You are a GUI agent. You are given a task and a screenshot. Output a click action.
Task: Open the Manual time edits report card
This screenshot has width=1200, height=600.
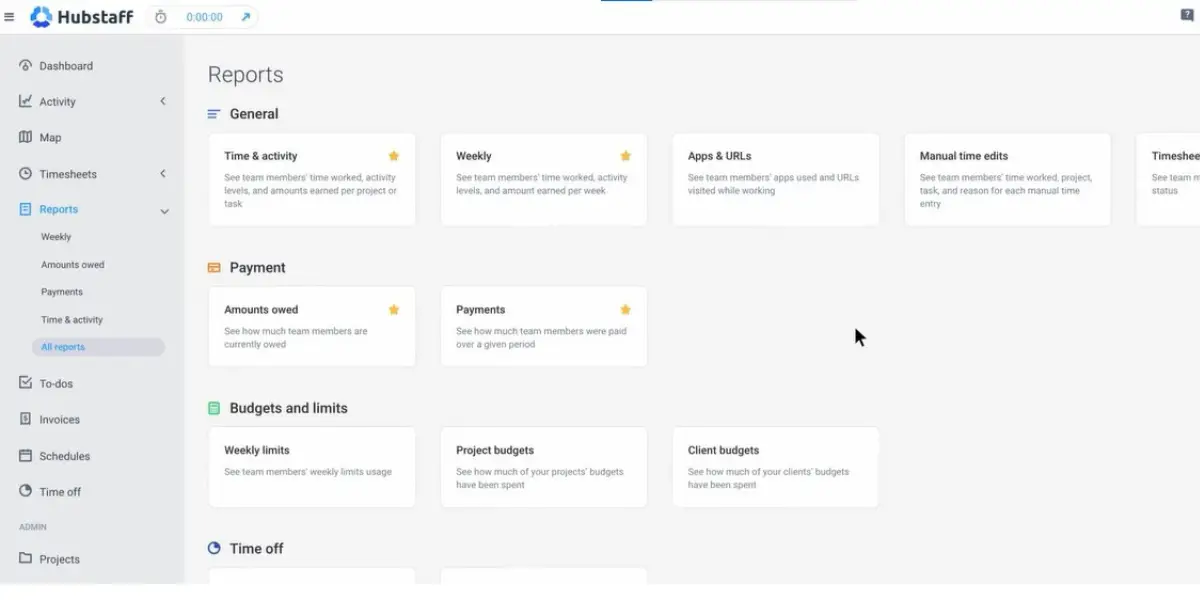pos(1008,180)
